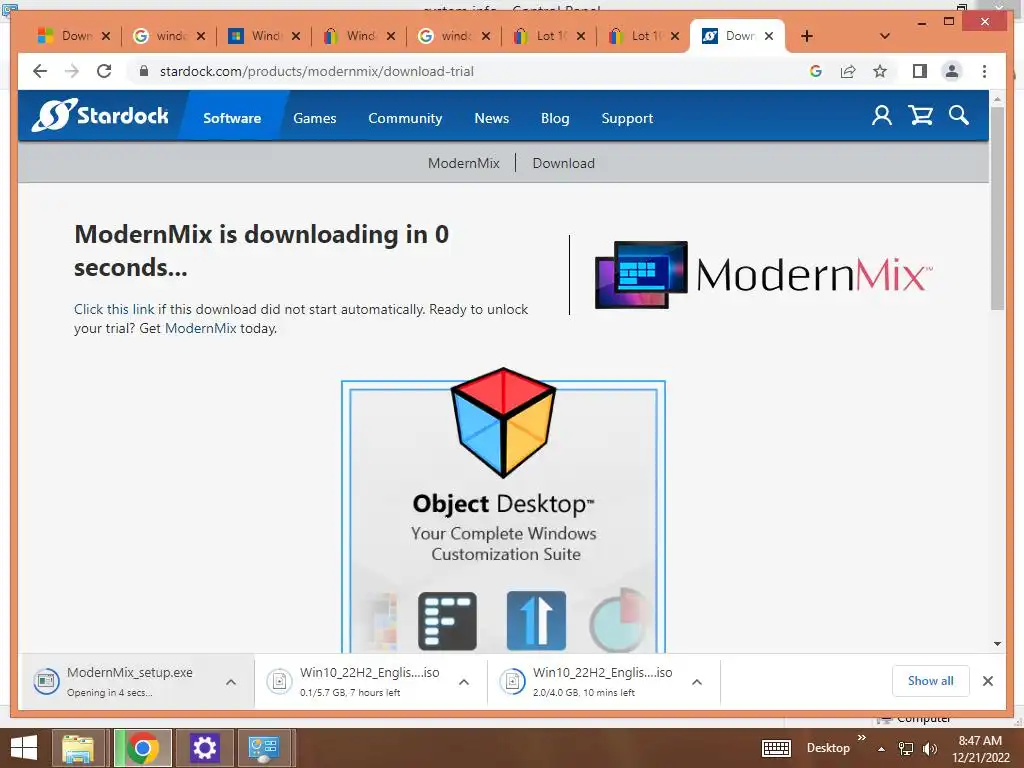Screen dimensions: 1024x768
Task: Reload the page with the refresh icon
Action: 104,71
